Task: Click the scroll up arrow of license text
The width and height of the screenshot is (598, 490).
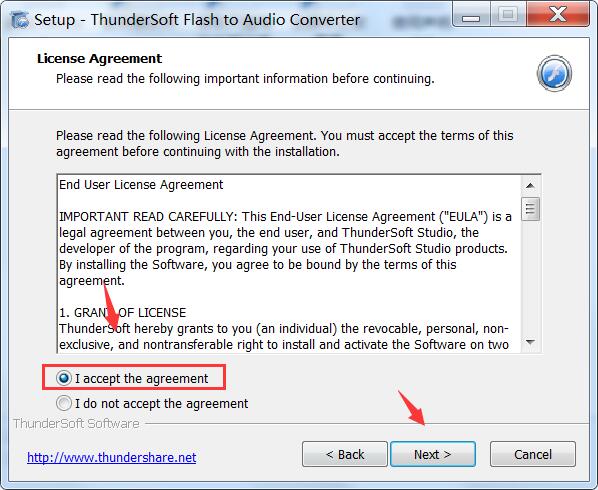Action: pos(530,186)
